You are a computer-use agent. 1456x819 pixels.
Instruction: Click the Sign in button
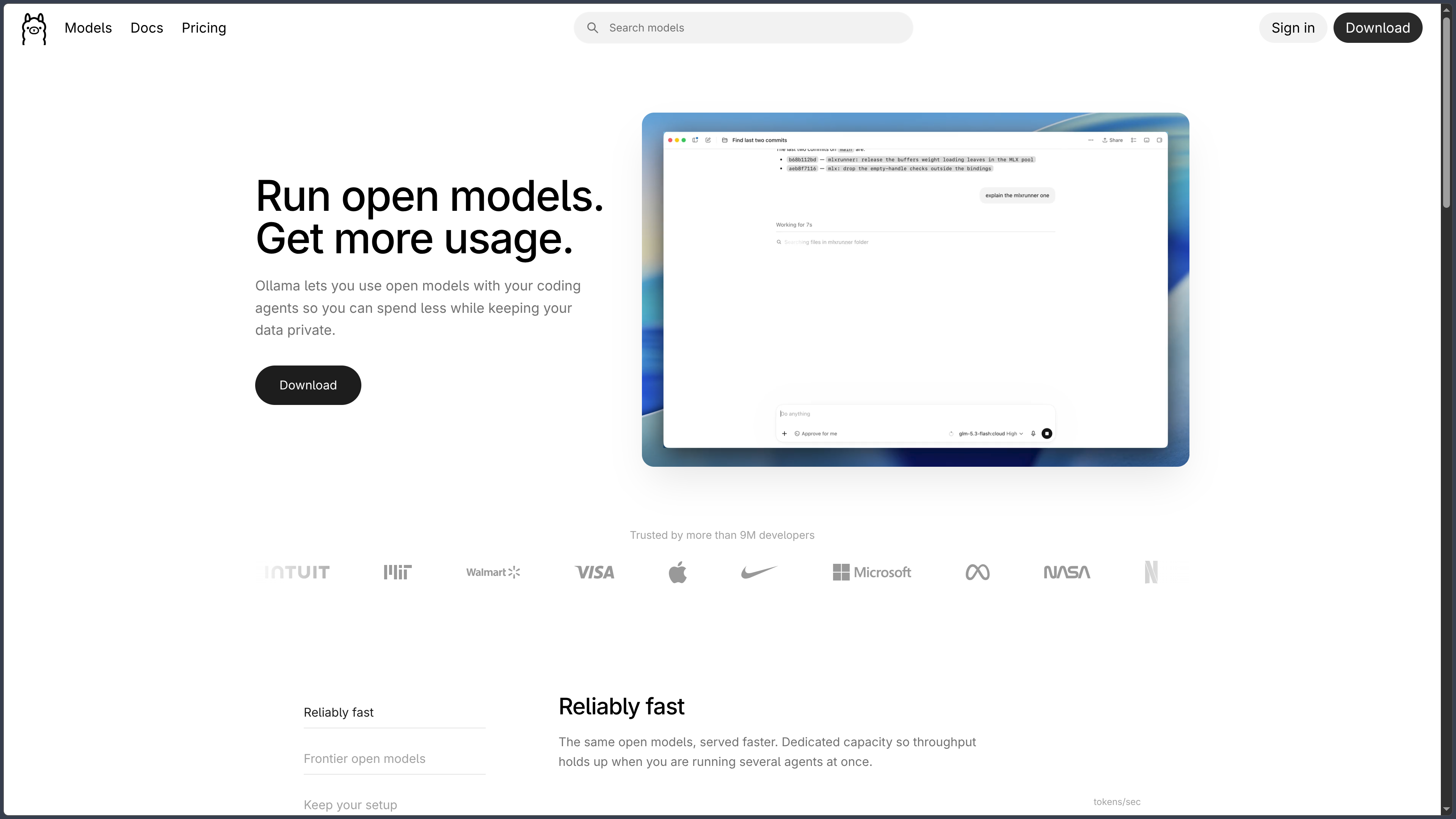[x=1293, y=28]
